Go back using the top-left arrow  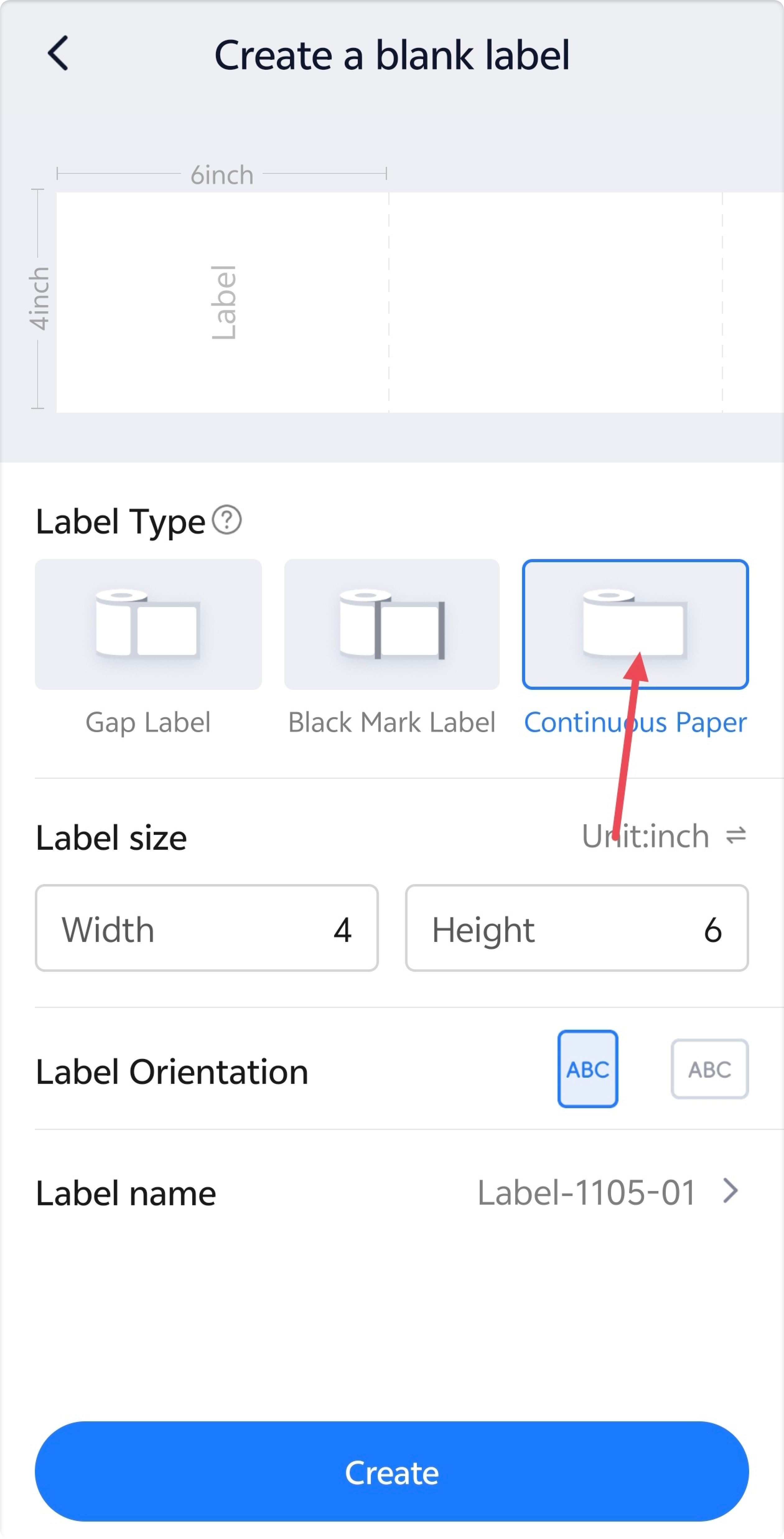click(x=58, y=53)
